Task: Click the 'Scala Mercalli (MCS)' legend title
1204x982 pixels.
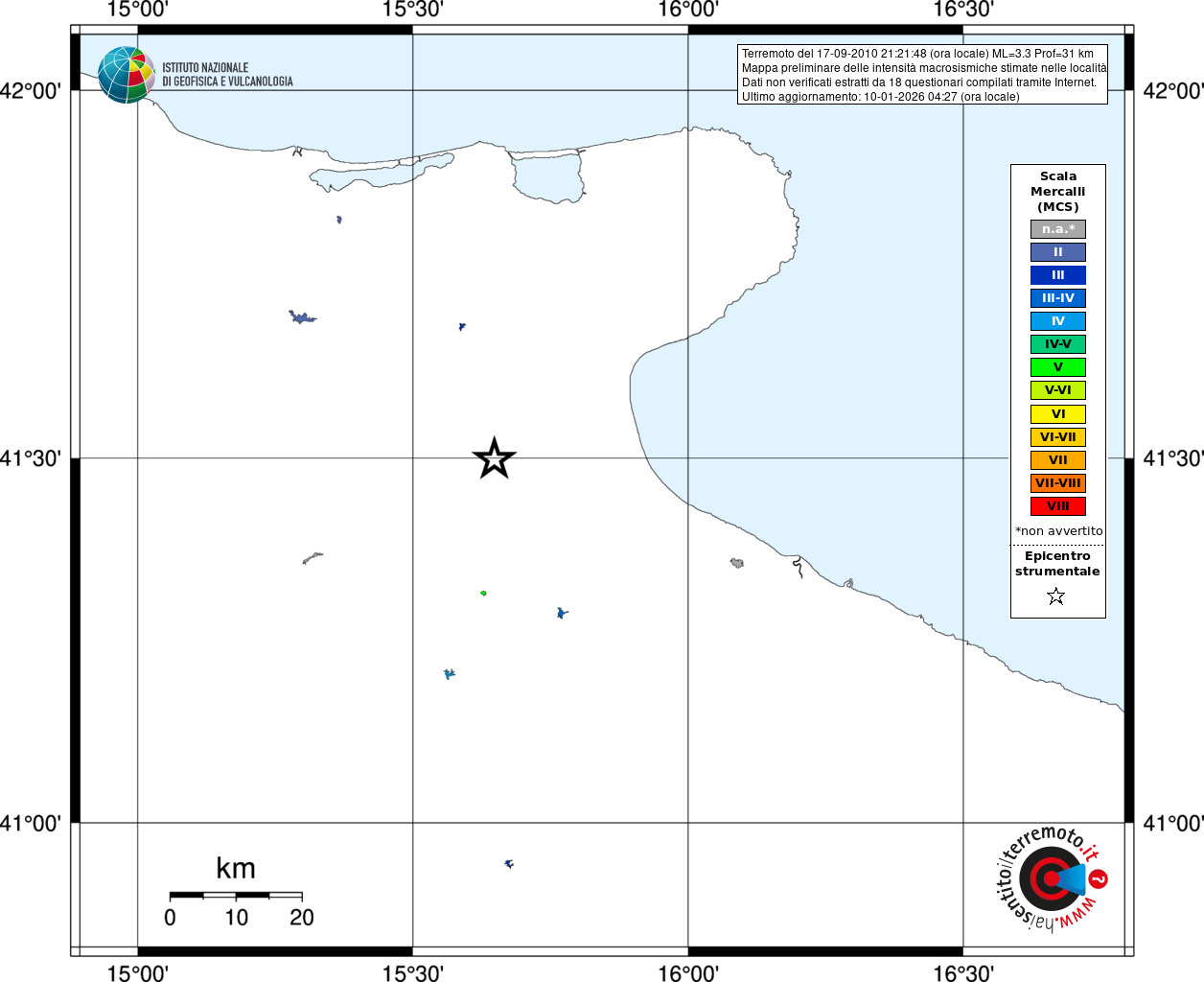Action: (x=1058, y=192)
